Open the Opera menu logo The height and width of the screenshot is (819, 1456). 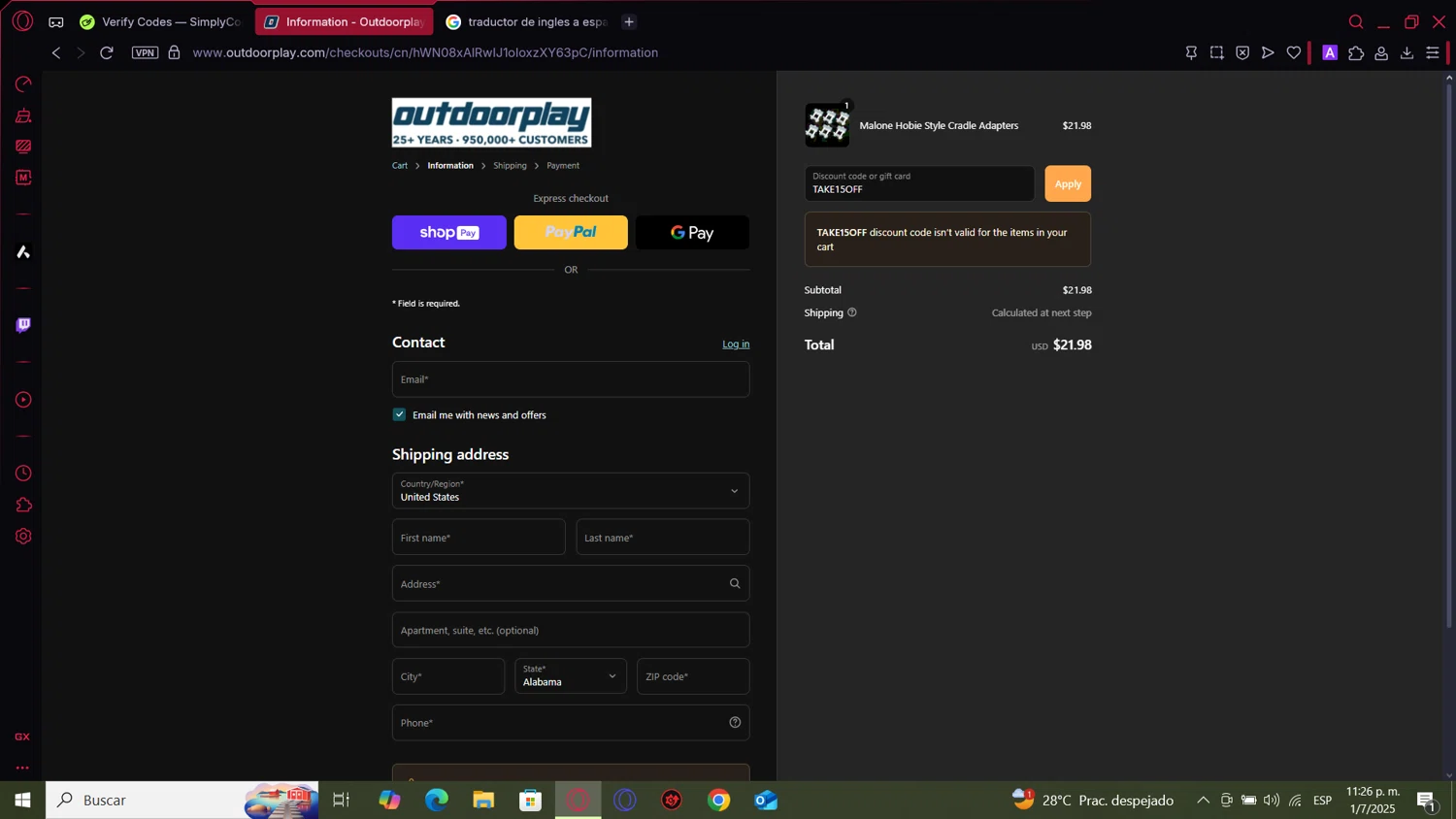click(x=22, y=21)
